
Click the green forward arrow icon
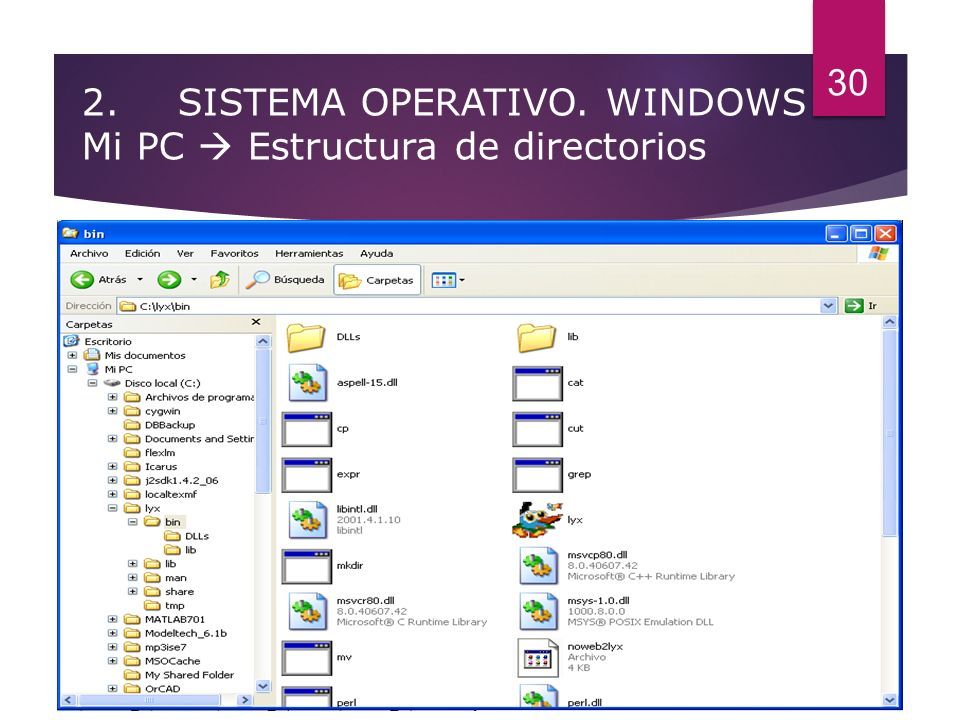coord(169,280)
